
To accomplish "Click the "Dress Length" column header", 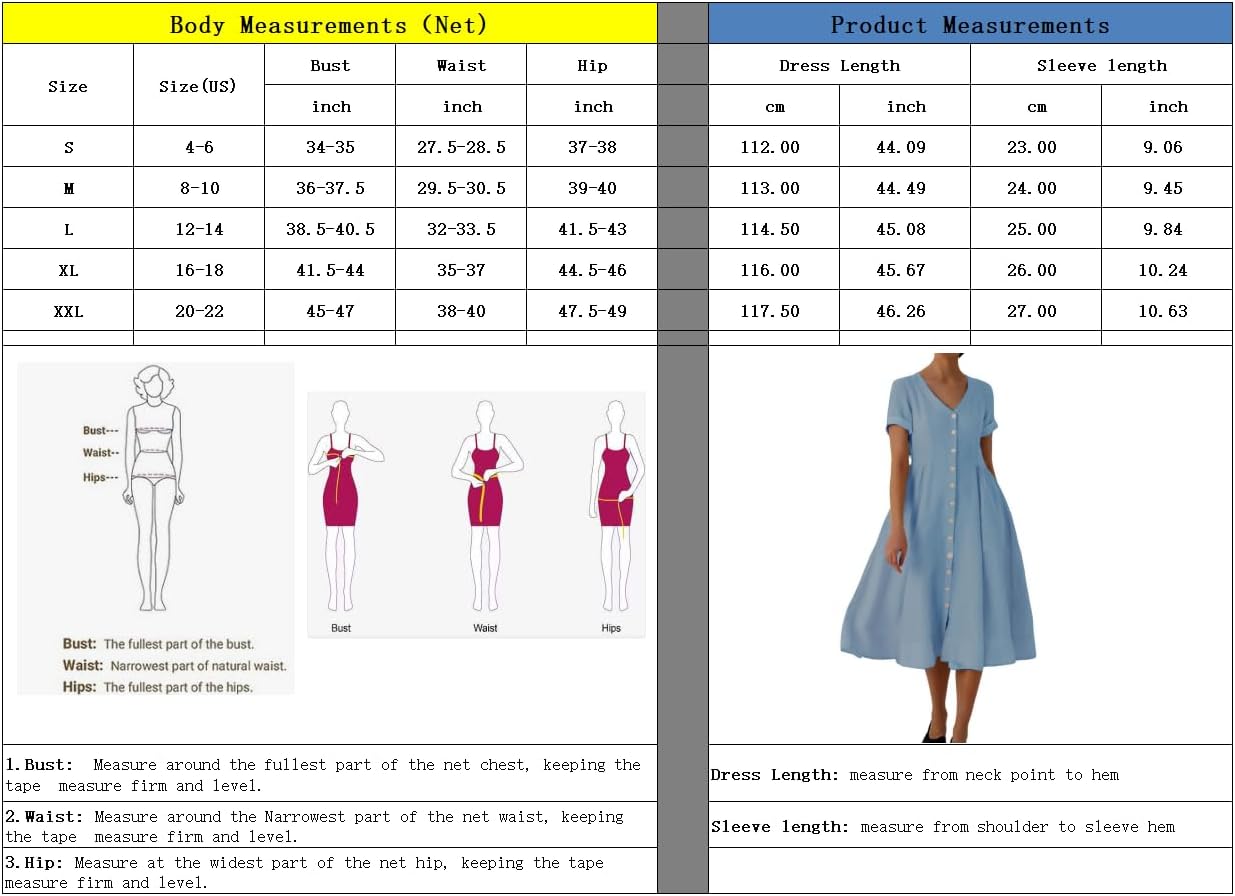I will [x=840, y=65].
